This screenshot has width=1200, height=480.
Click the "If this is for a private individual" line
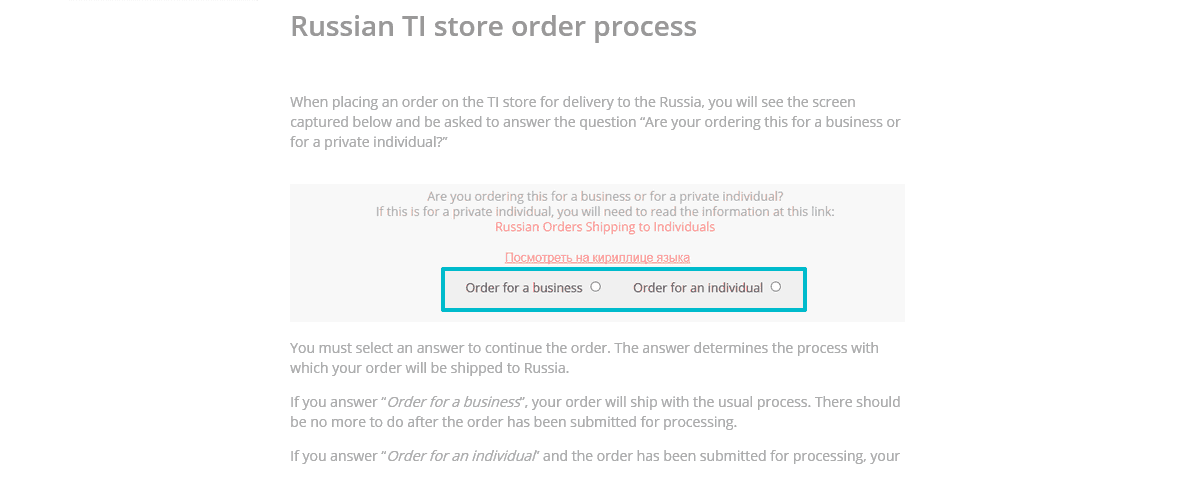coord(604,211)
